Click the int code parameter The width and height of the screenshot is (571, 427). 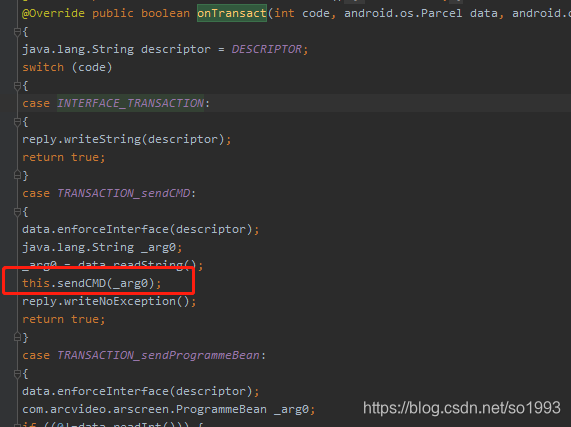click(302, 13)
